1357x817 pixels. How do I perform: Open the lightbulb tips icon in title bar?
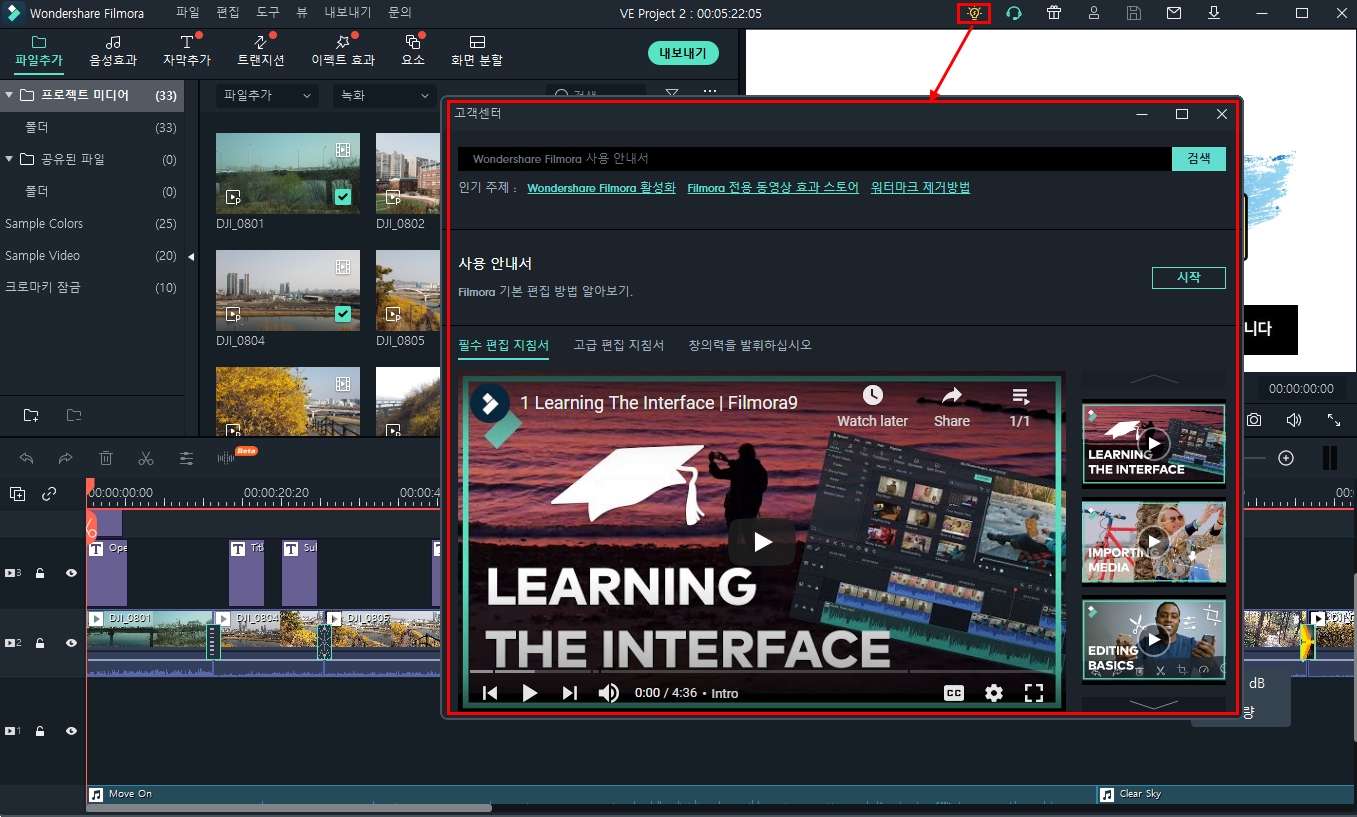point(973,13)
